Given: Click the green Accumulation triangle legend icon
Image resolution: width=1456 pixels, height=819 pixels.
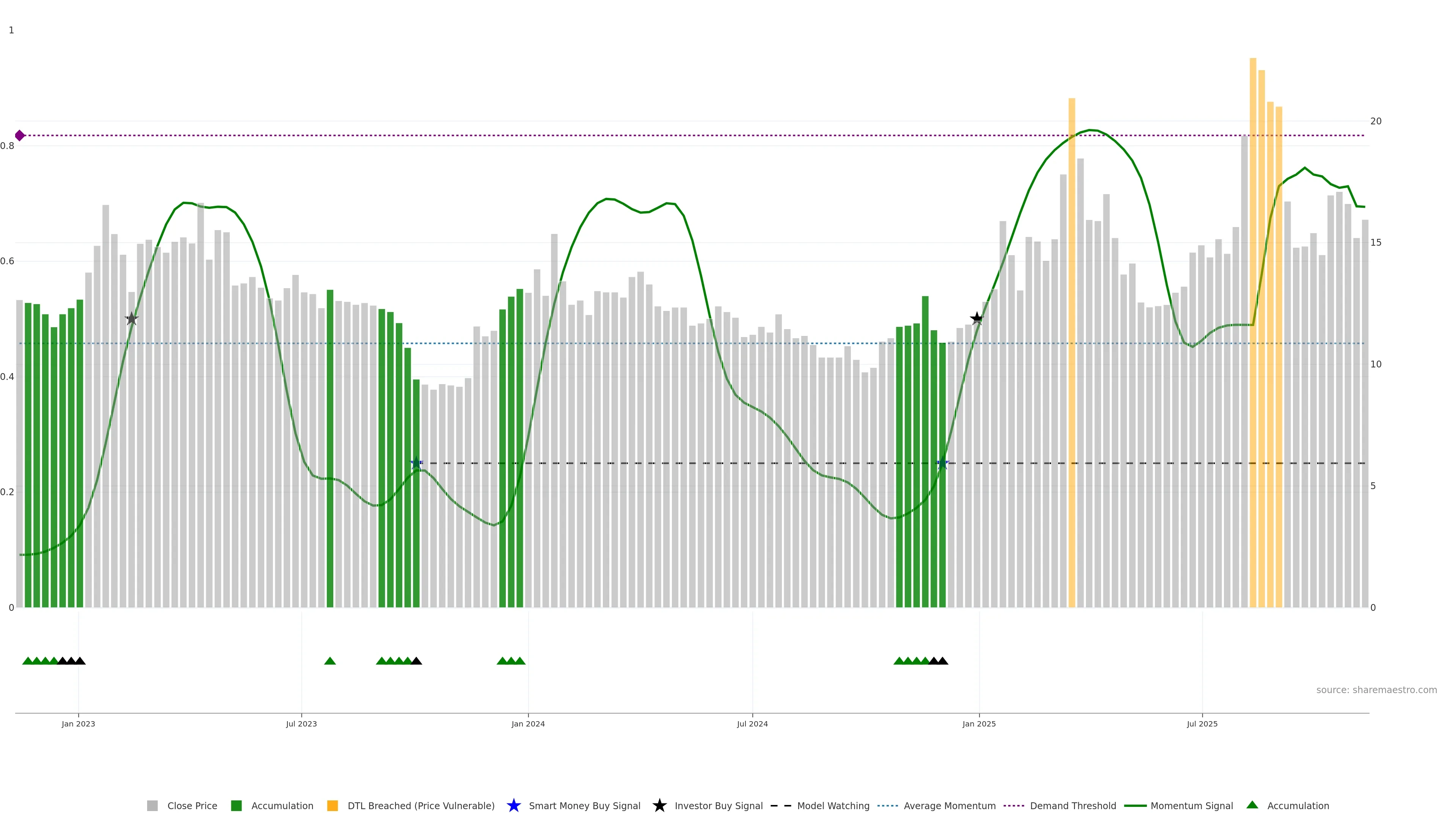Looking at the screenshot, I should point(1252,805).
